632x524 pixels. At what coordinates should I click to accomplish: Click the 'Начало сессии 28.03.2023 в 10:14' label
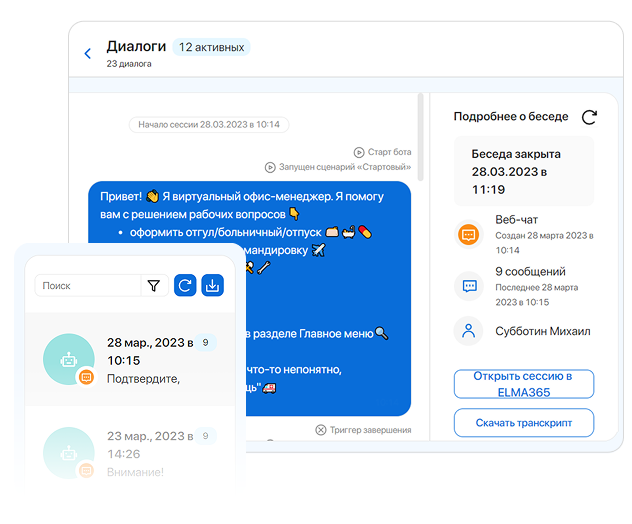(209, 125)
